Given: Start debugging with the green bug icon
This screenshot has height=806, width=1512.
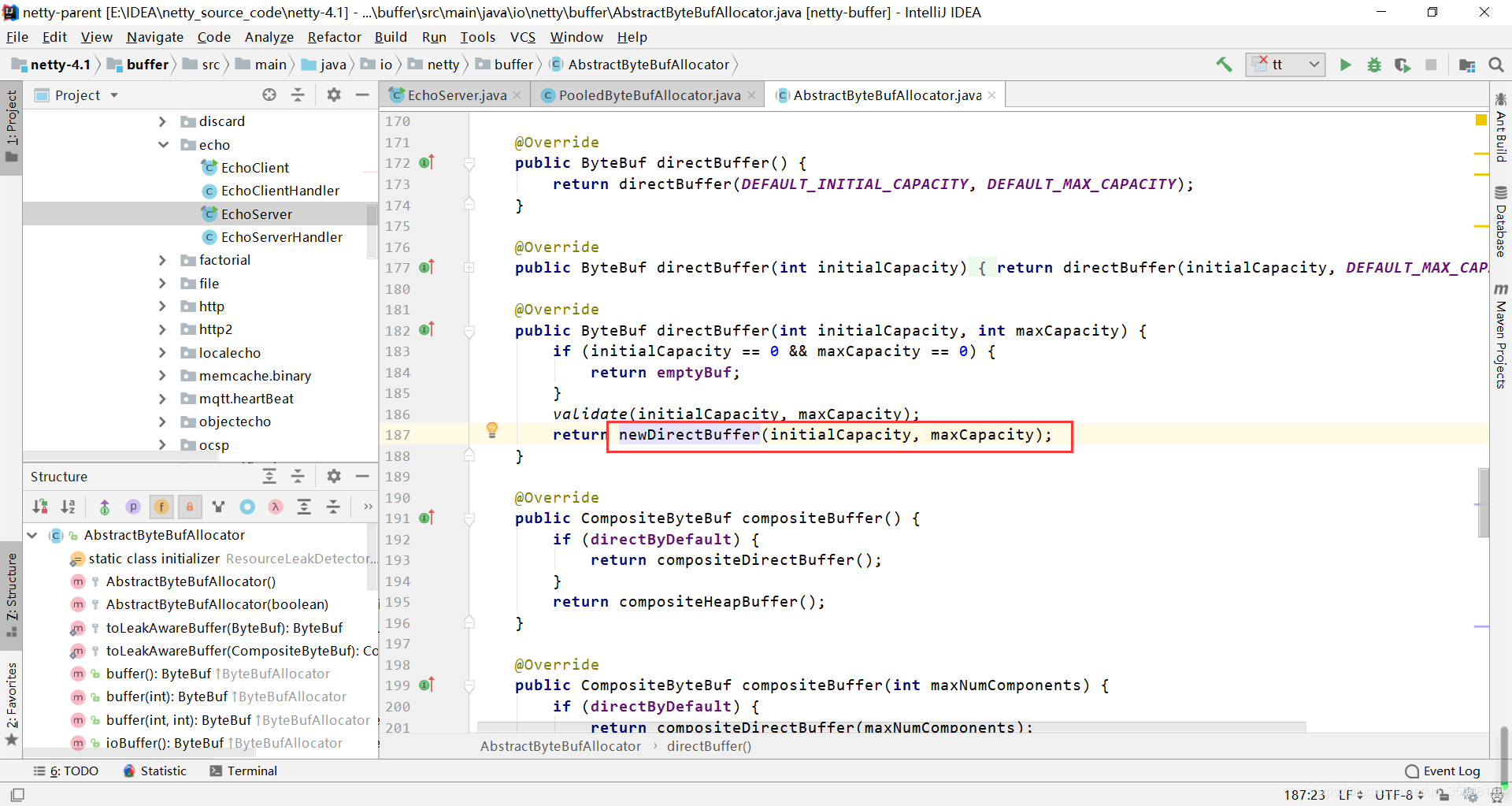Looking at the screenshot, I should tap(1374, 65).
